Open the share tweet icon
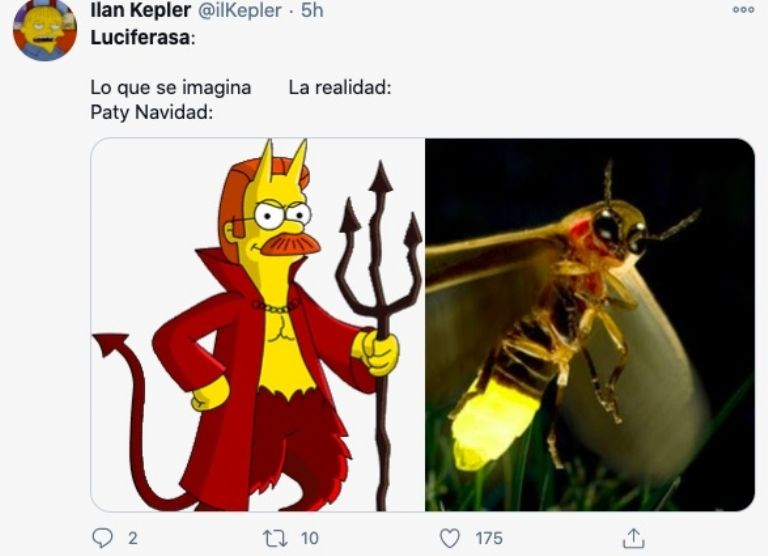 632,538
